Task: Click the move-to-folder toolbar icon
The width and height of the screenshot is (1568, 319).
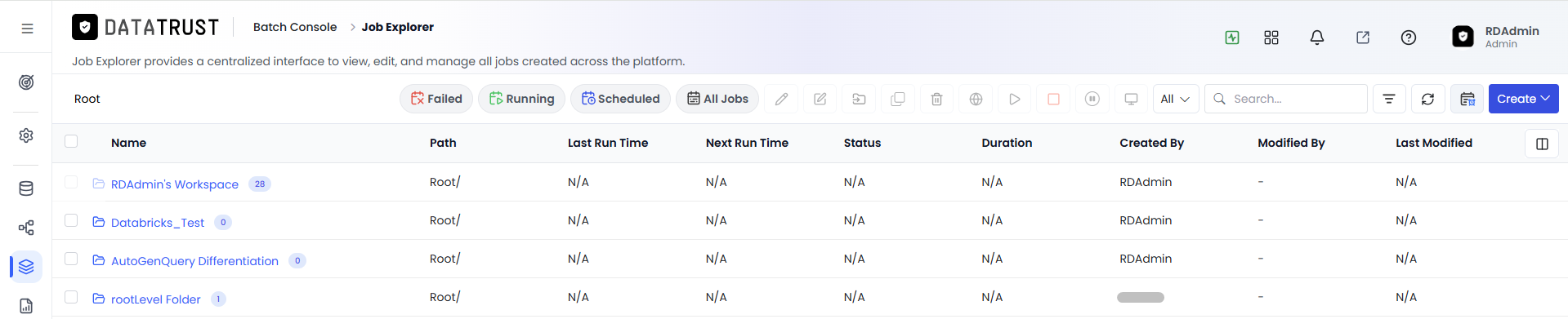Action: coord(859,99)
